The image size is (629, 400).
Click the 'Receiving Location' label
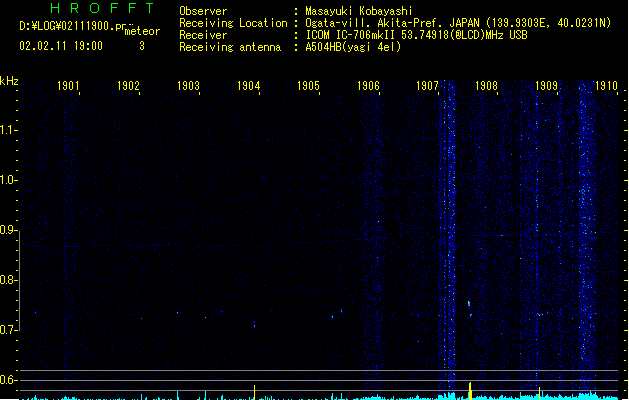click(233, 23)
